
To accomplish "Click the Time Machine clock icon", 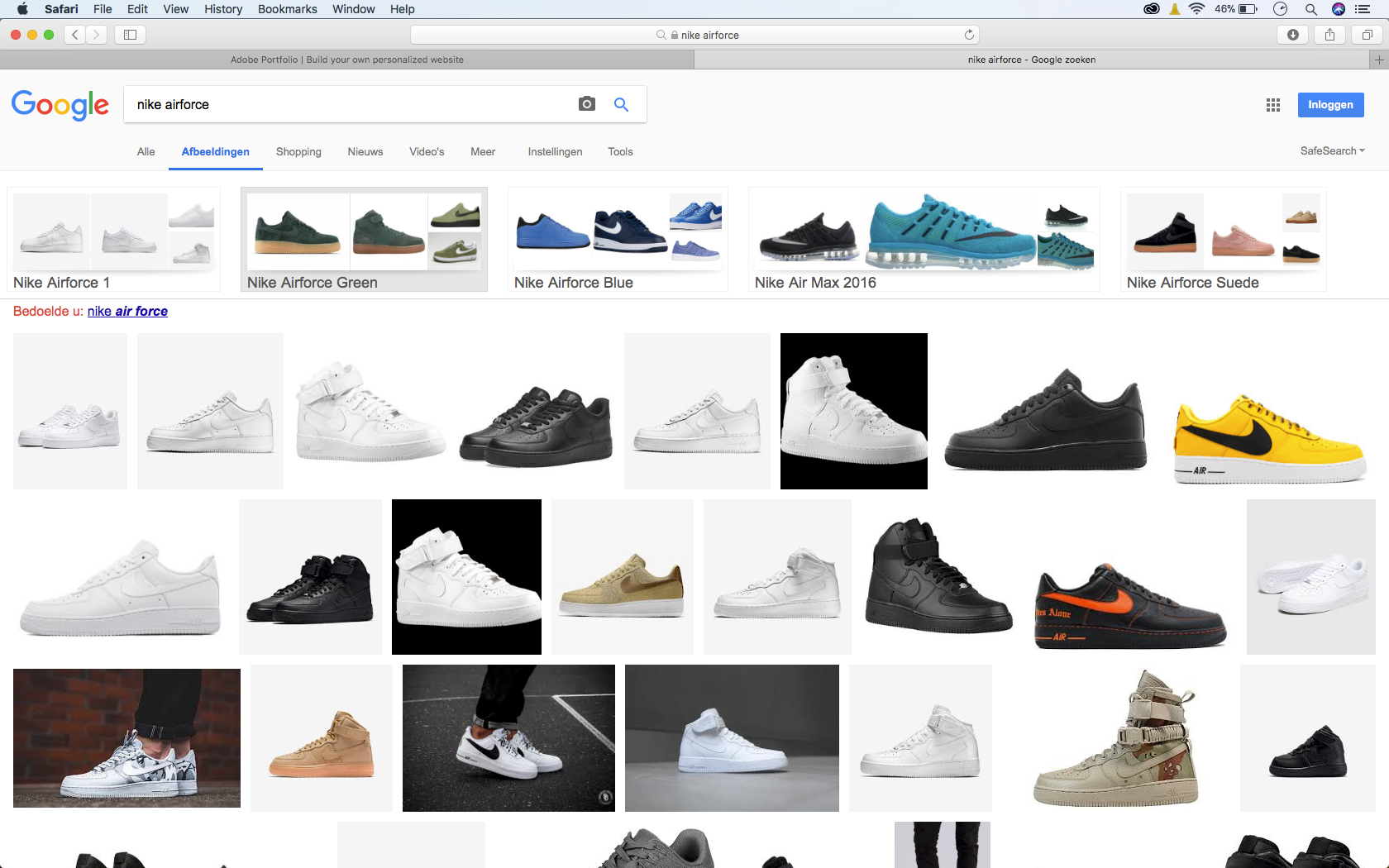I will [x=1281, y=9].
